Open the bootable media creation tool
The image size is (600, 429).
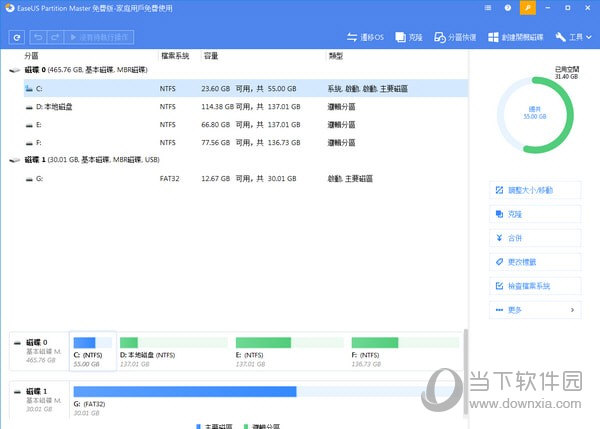coord(515,37)
